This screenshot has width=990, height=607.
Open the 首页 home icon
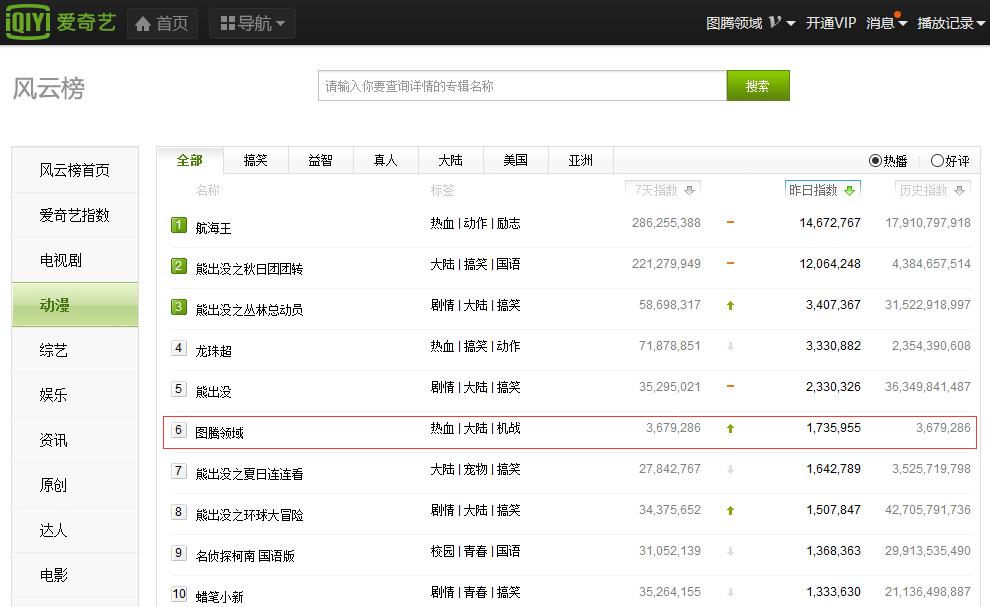[144, 22]
